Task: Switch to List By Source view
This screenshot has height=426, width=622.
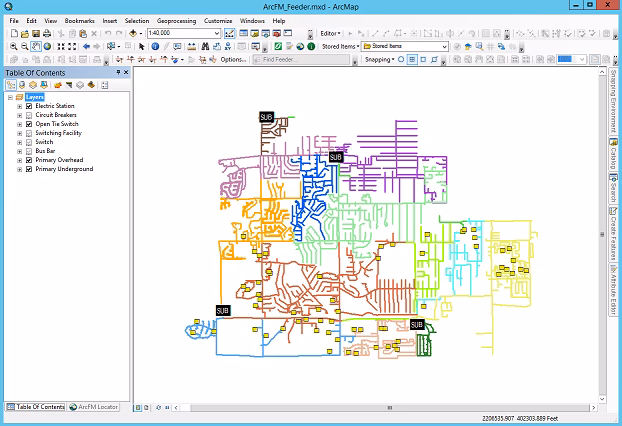Action: 24,85
